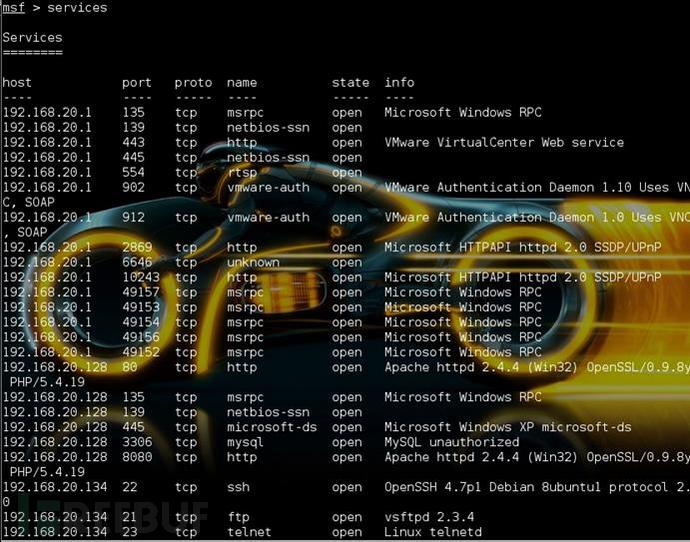Click 'vsftpd 2.3.4' info text
Image resolution: width=690 pixels, height=542 pixels.
click(x=429, y=517)
